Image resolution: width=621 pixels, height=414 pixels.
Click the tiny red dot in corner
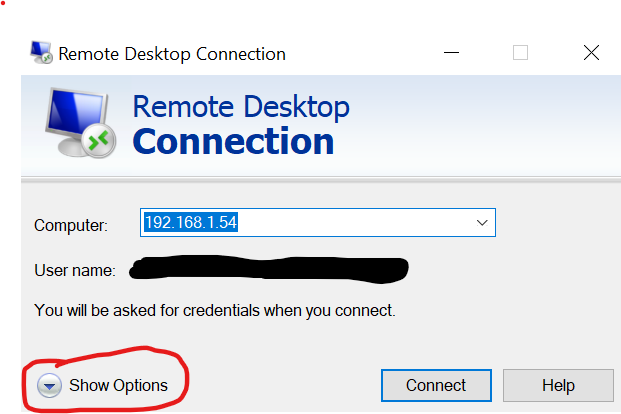[x=3, y=3]
